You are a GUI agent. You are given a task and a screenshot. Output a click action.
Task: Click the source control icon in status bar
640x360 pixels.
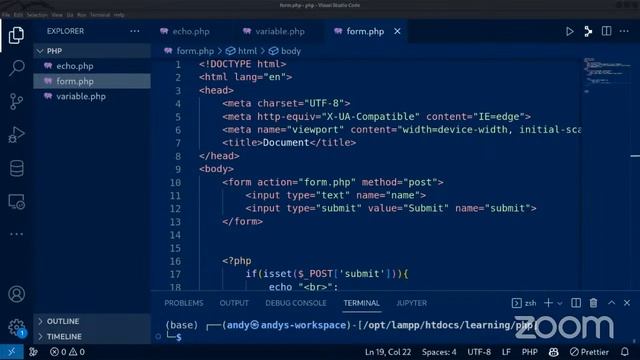click(33, 352)
